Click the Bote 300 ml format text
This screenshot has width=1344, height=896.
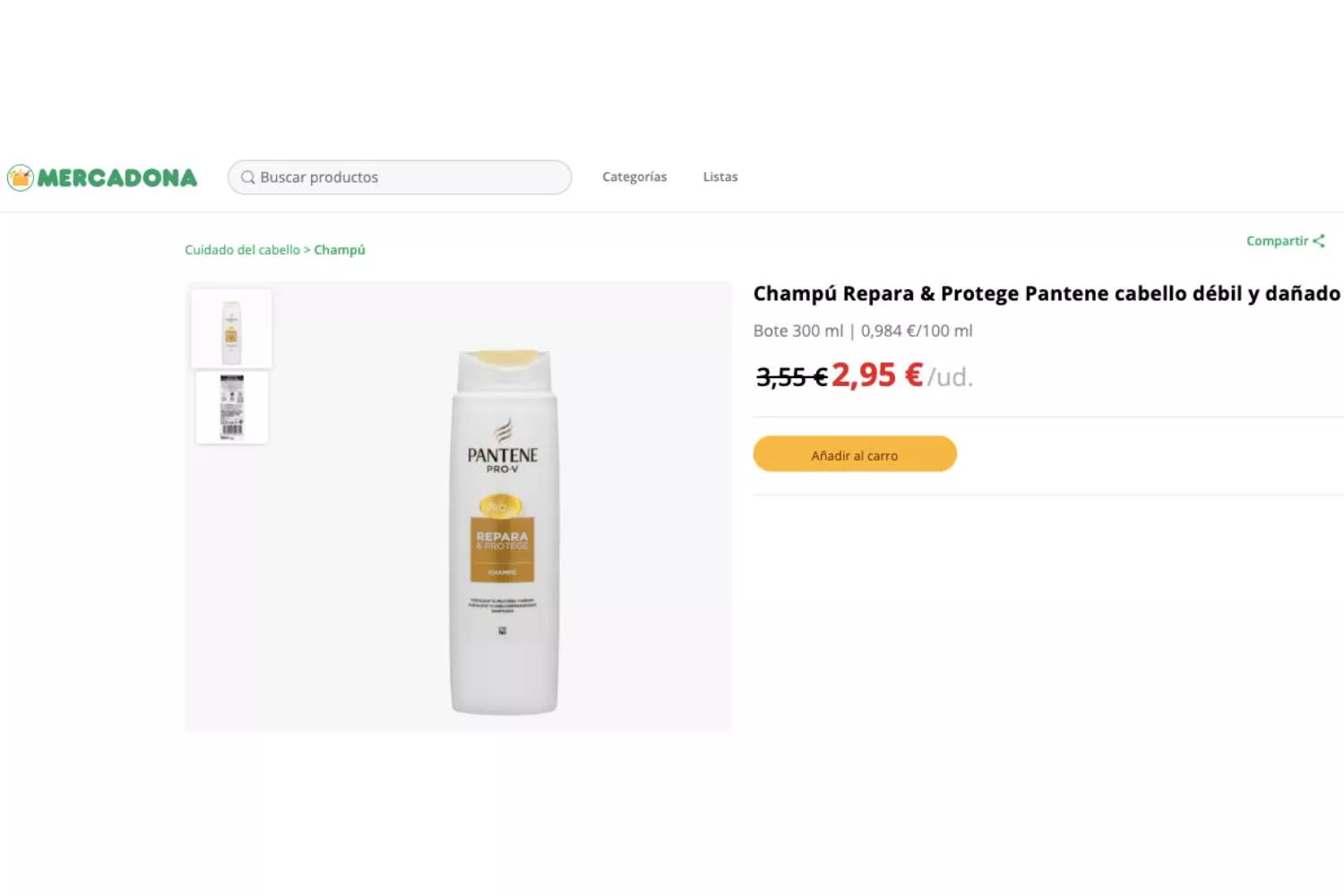[798, 331]
